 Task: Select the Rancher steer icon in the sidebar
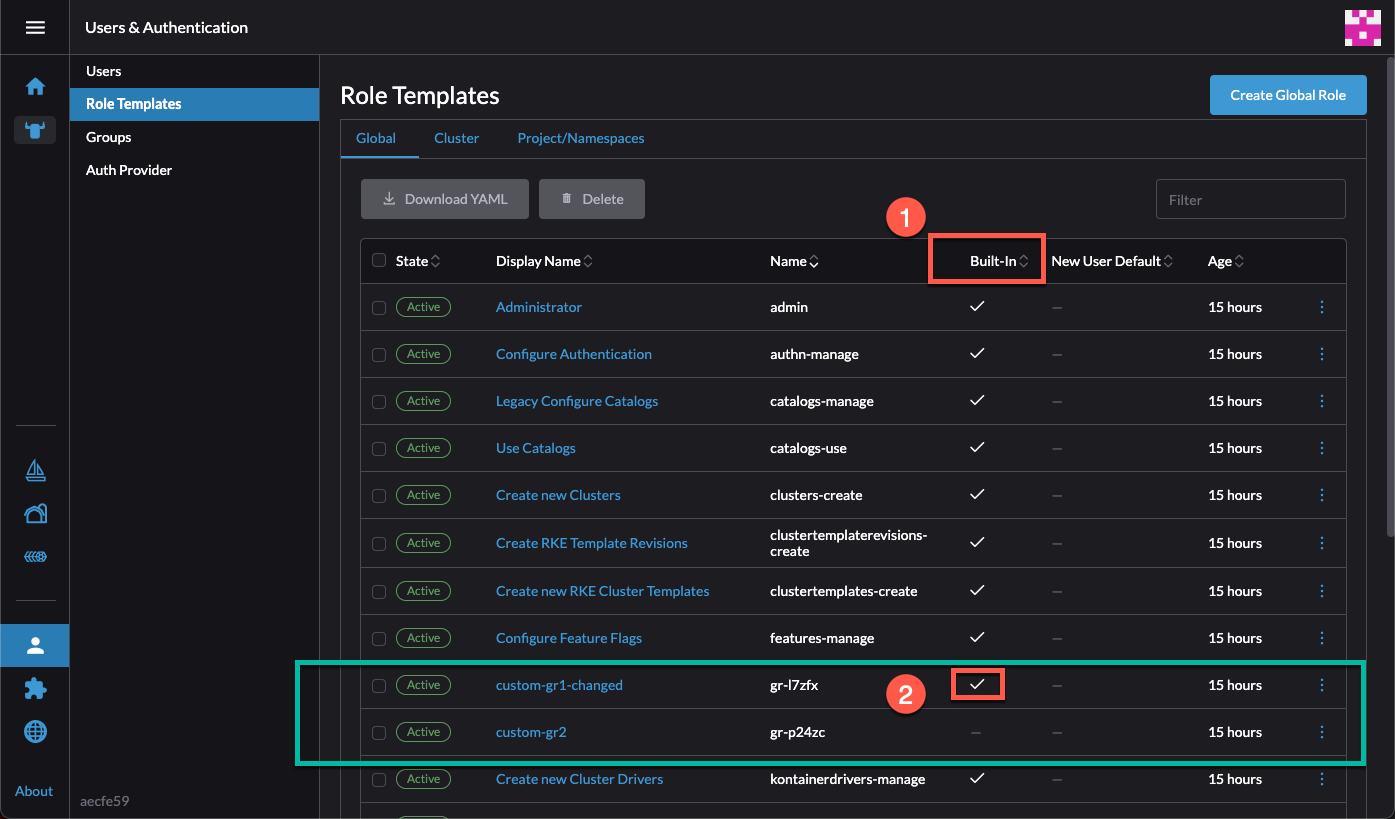click(x=35, y=130)
